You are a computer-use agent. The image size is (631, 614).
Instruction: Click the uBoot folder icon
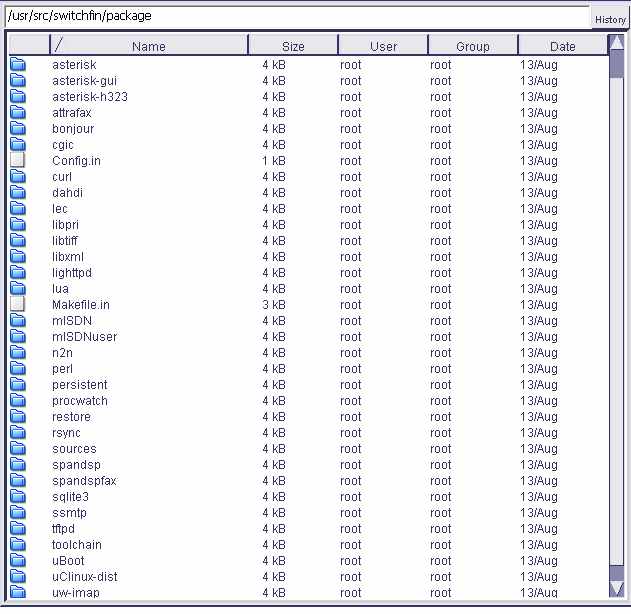click(x=18, y=560)
